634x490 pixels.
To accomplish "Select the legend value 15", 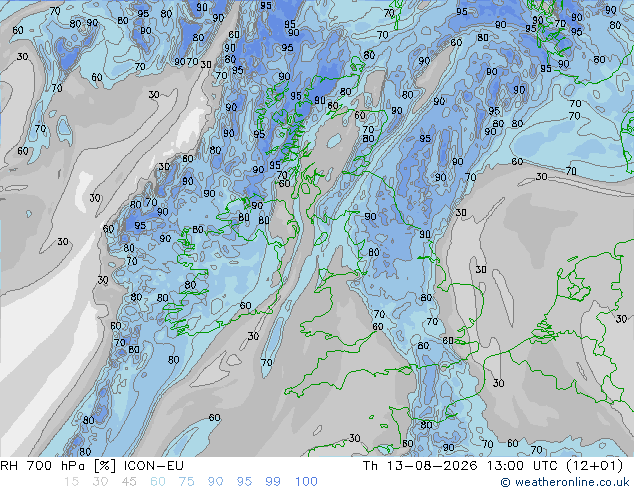I will click(x=72, y=482).
